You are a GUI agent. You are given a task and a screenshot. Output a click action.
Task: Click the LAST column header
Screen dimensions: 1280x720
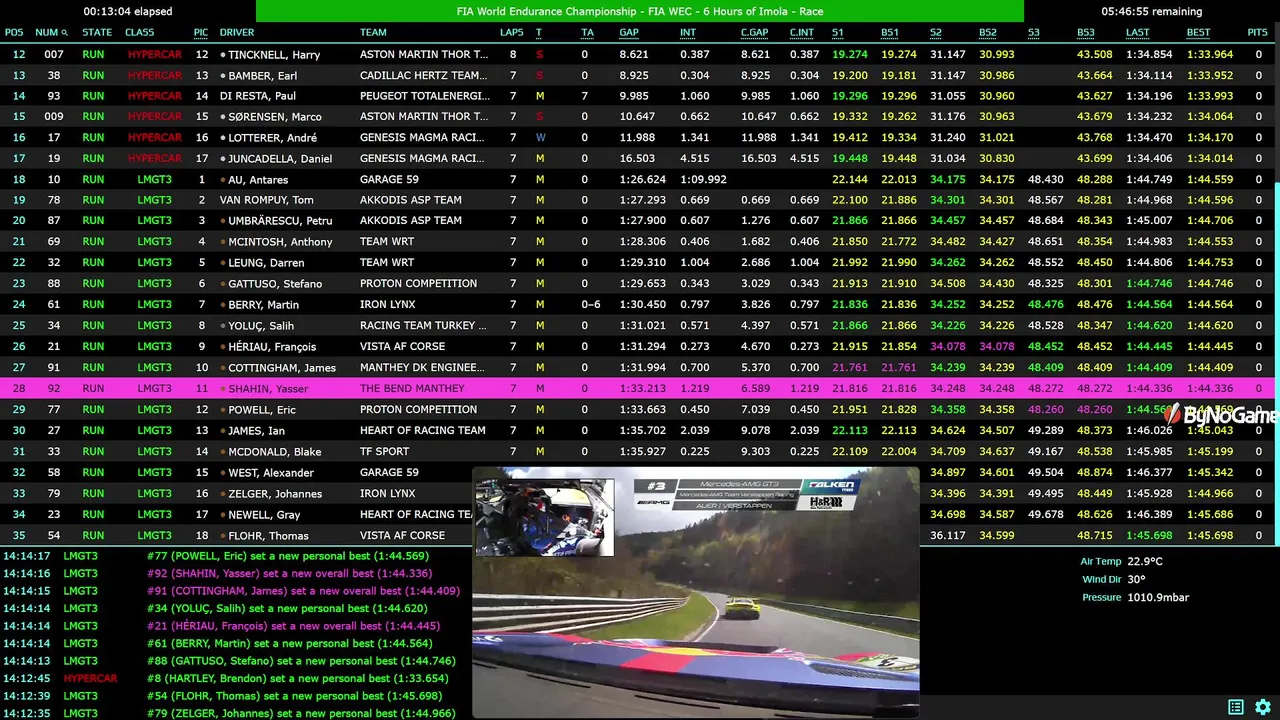point(1138,33)
